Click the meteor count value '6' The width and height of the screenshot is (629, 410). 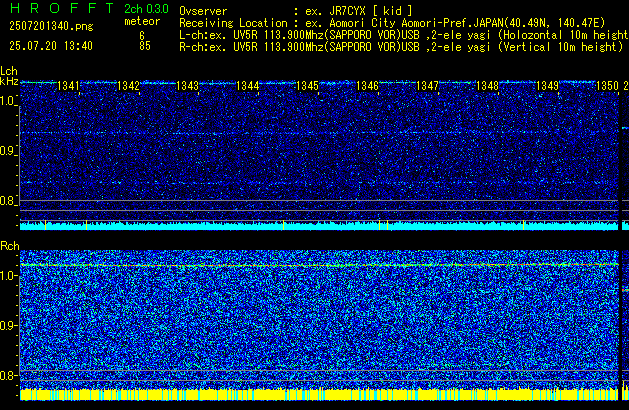pos(142,35)
